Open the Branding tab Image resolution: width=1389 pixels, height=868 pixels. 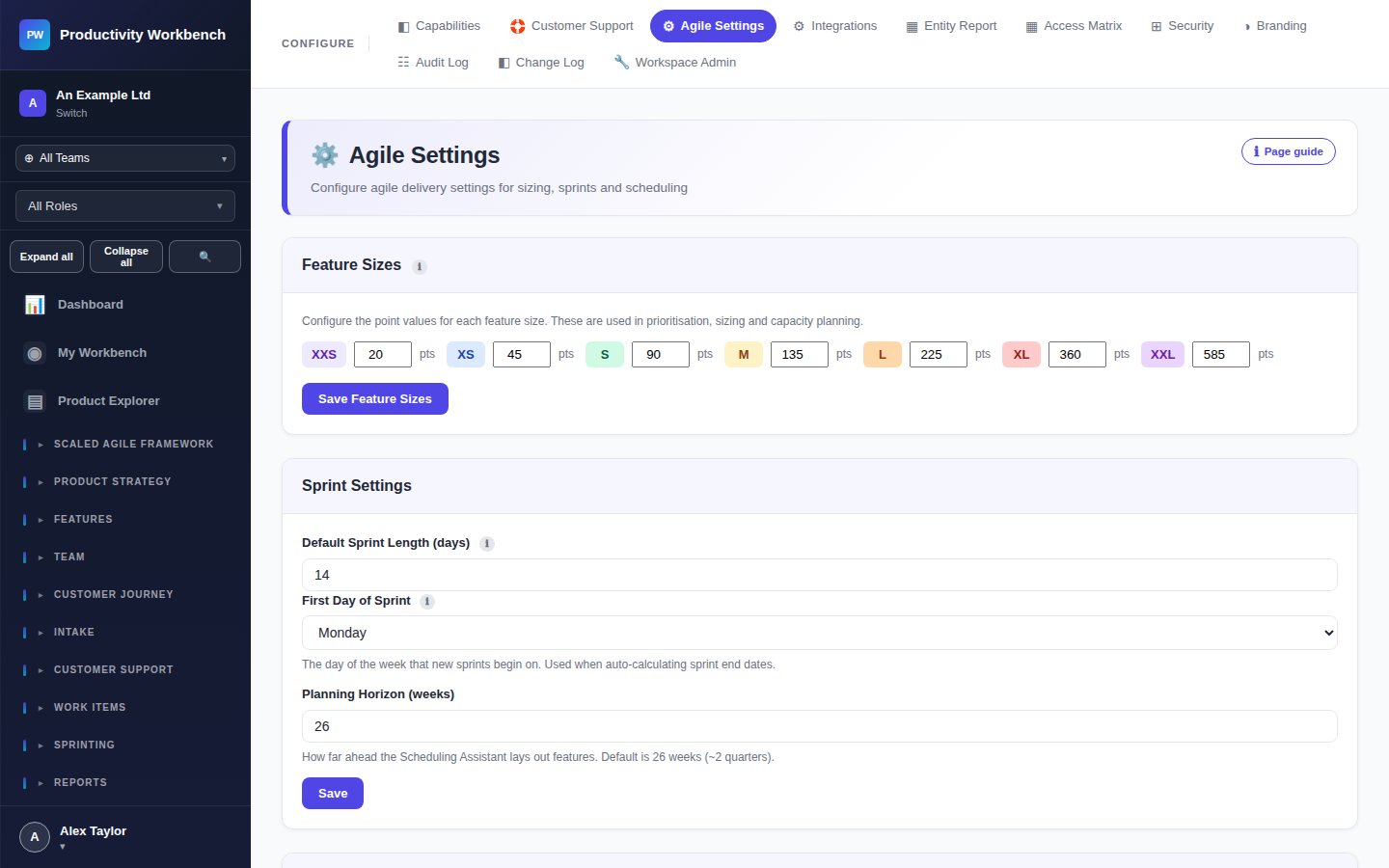[x=1274, y=26]
